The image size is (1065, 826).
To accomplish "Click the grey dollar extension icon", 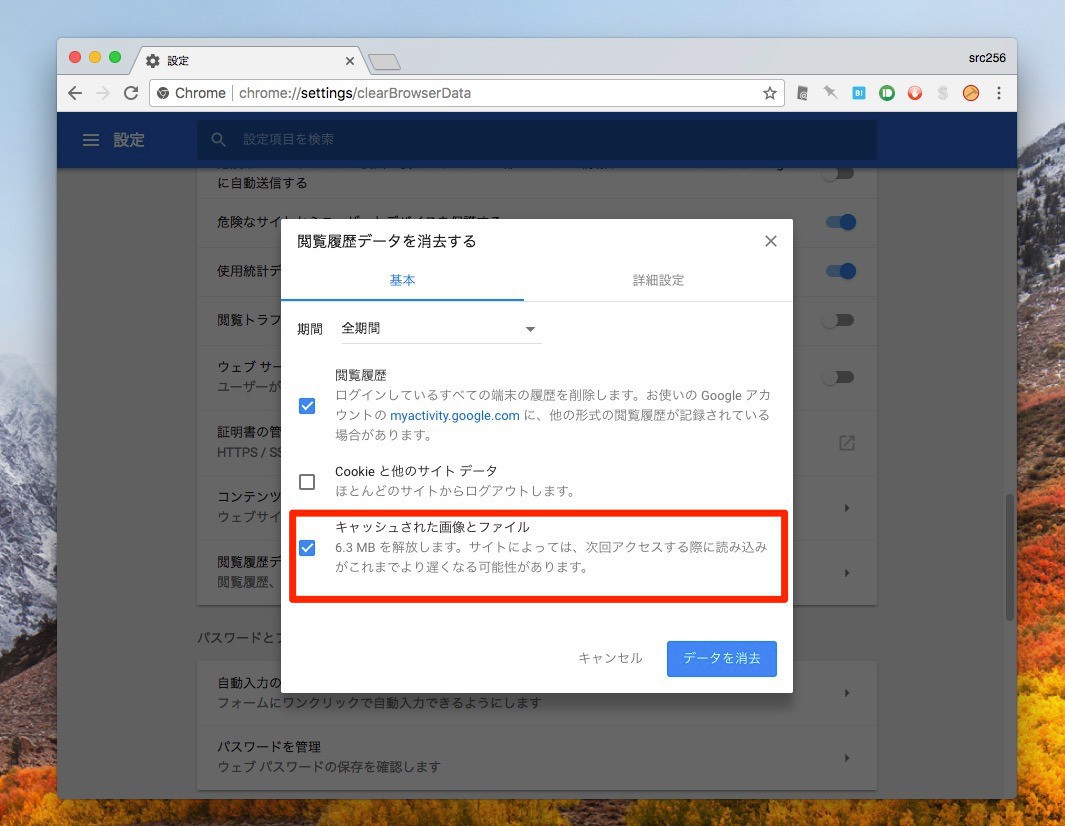I will (943, 93).
